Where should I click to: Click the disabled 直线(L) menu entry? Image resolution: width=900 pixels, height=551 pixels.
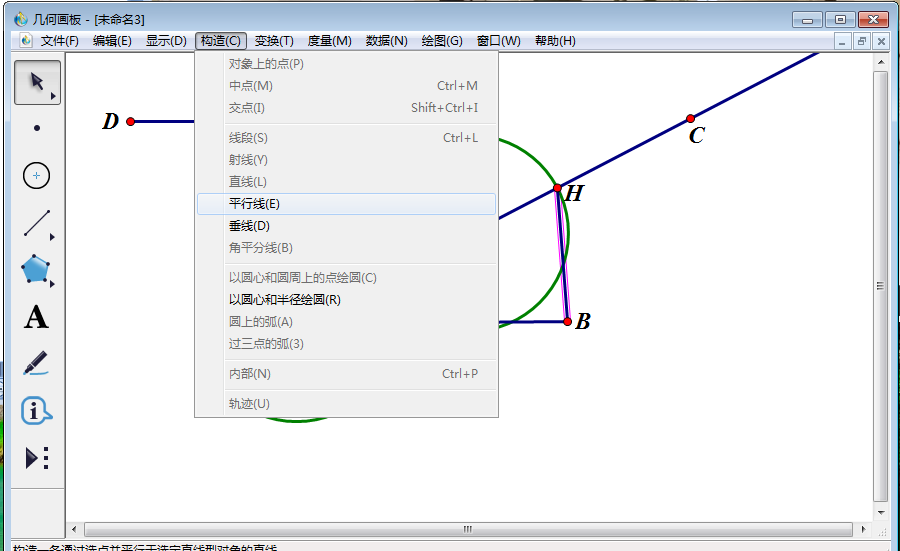346,182
